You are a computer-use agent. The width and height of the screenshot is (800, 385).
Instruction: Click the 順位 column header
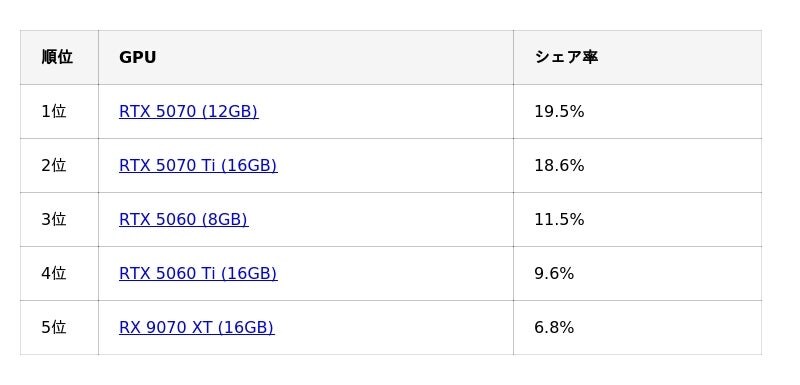click(x=59, y=57)
